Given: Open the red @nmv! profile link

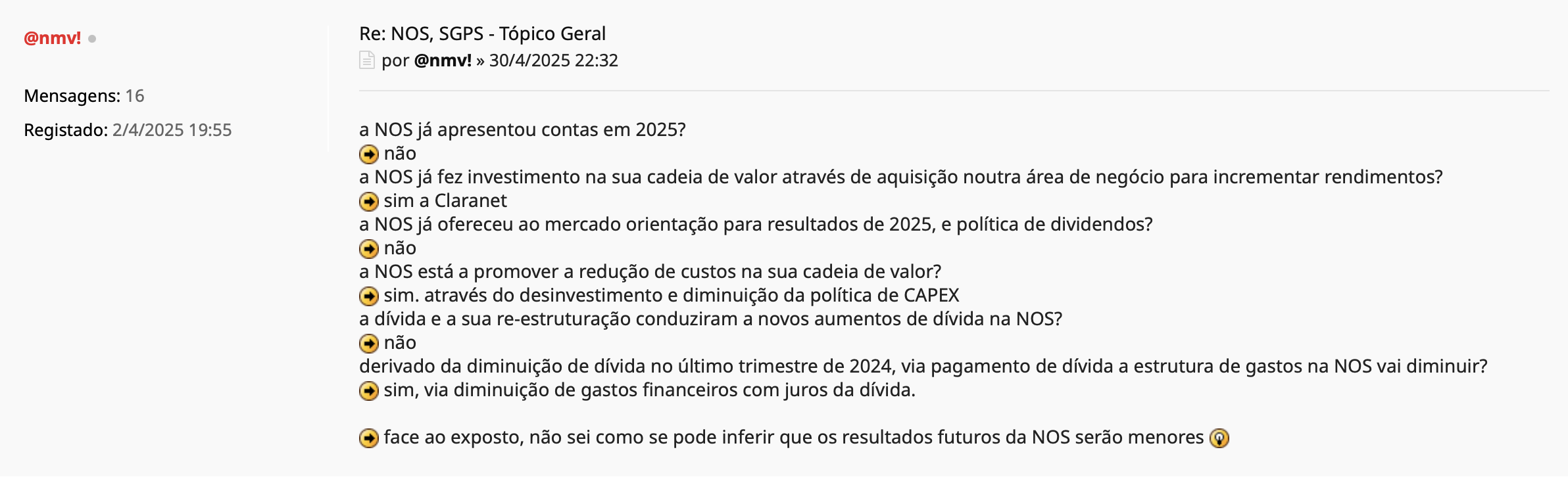Looking at the screenshot, I should pos(52,38).
